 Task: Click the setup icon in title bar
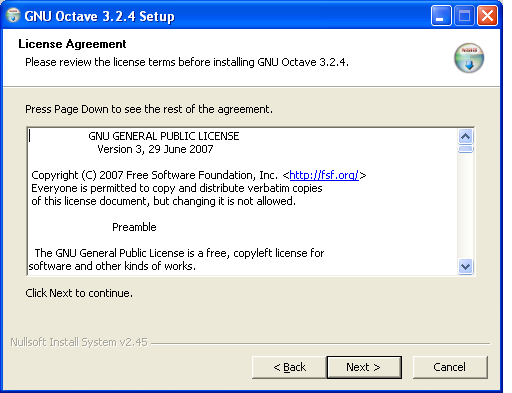tap(13, 15)
